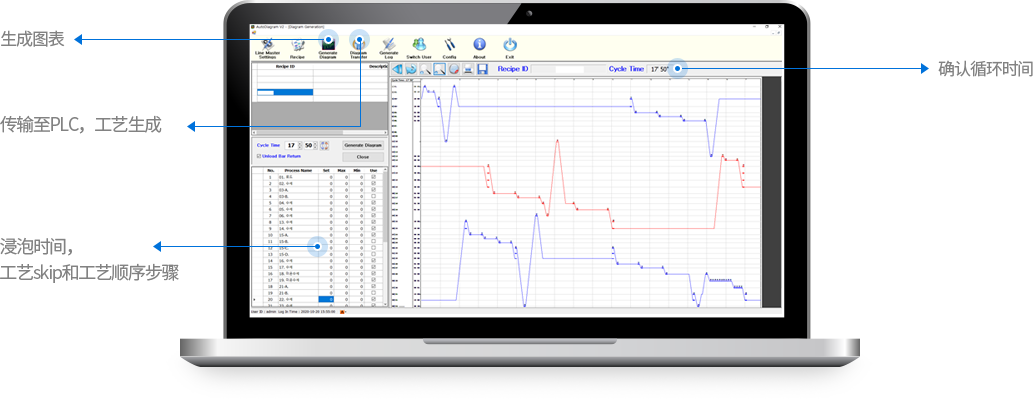This screenshot has height=403, width=1035.
Task: Click the save diskette icon above chart
Action: pos(482,69)
